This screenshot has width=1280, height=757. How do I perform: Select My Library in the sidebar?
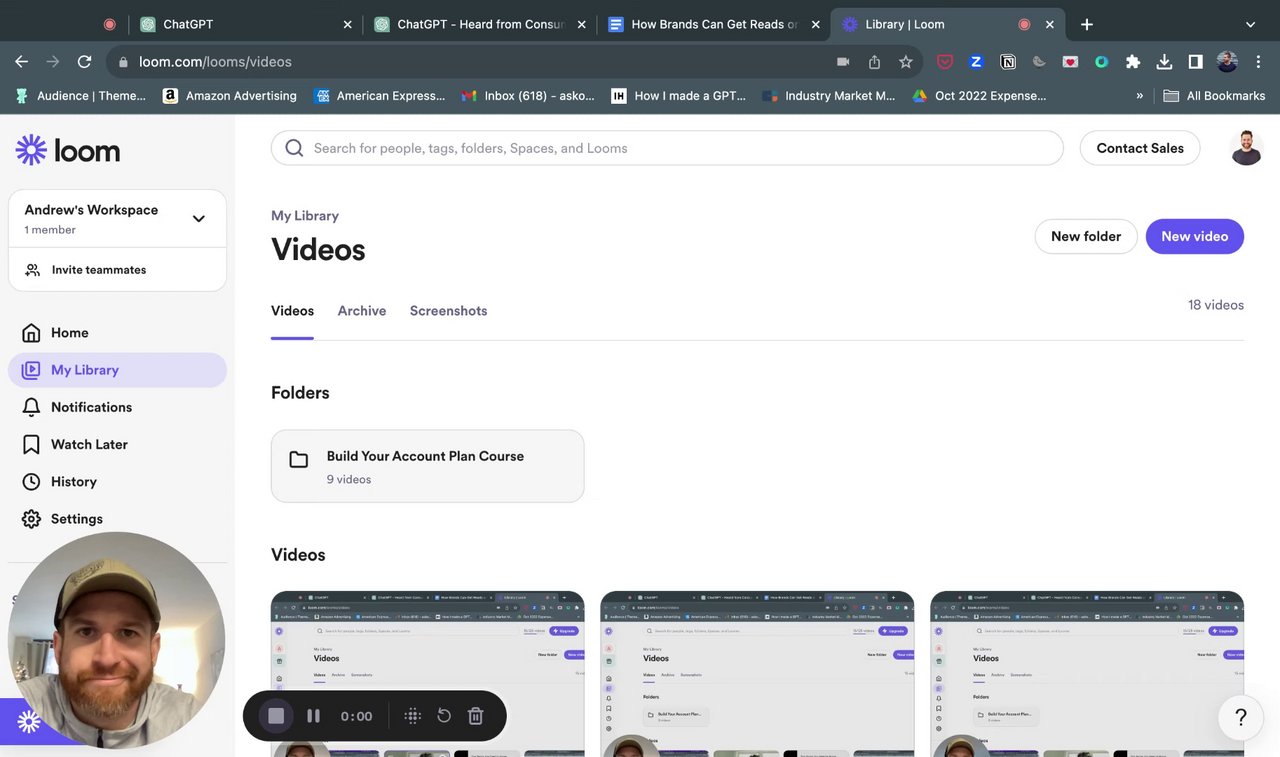118,370
